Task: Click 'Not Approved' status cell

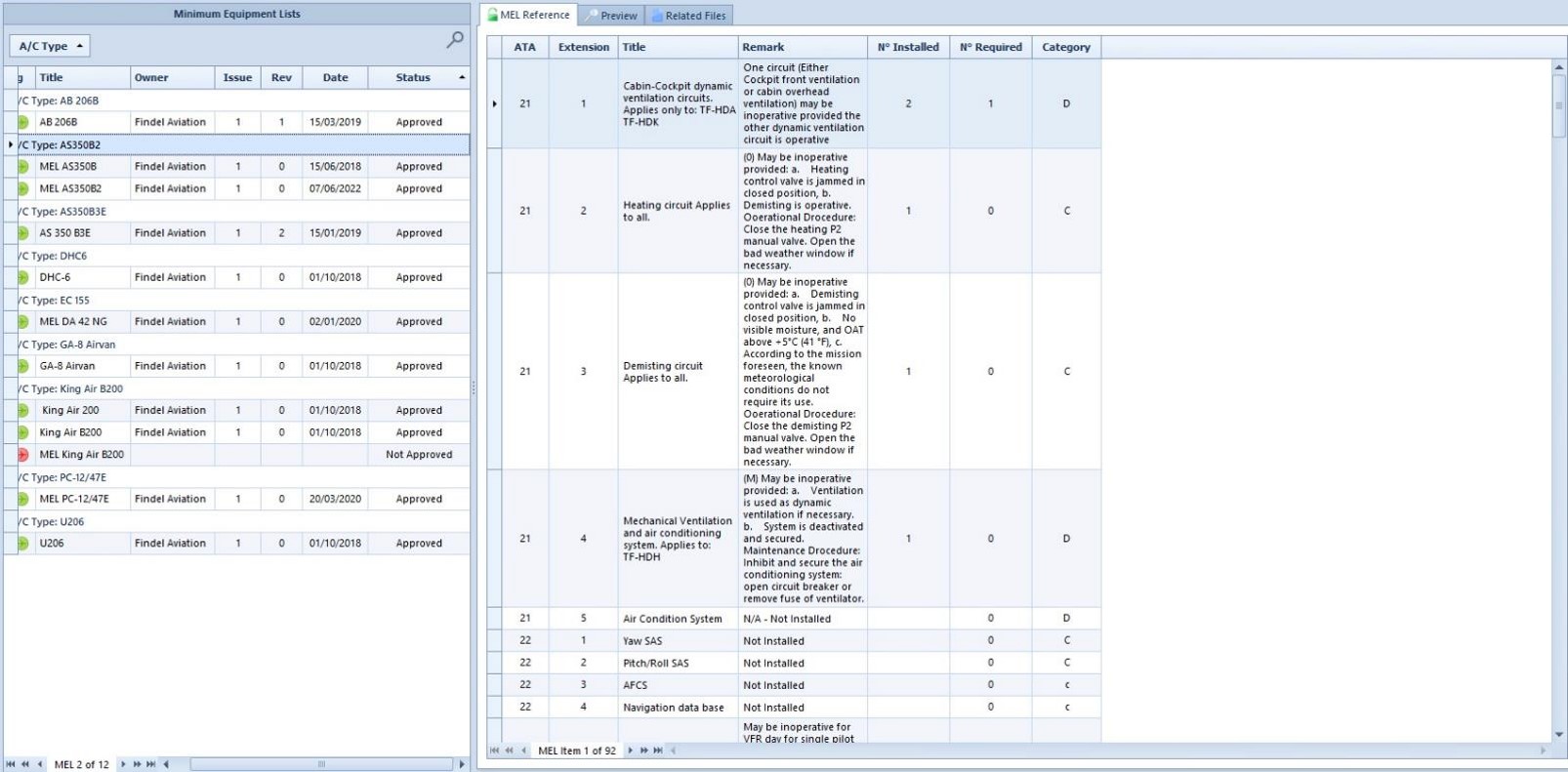Action: tap(419, 455)
